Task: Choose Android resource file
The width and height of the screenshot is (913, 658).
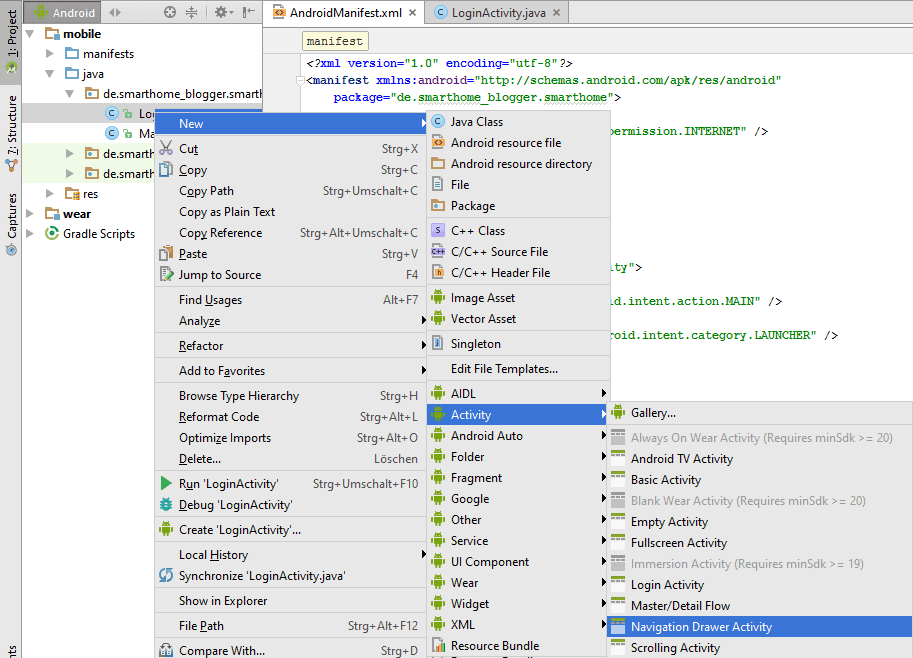Action: (518, 142)
